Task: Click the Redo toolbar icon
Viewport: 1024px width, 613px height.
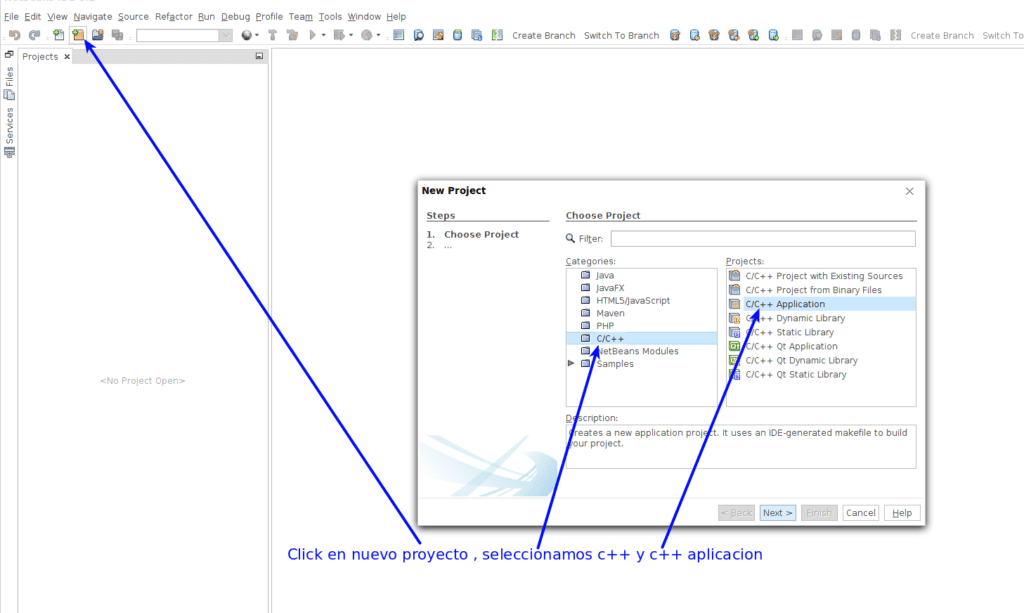Action: [x=35, y=35]
